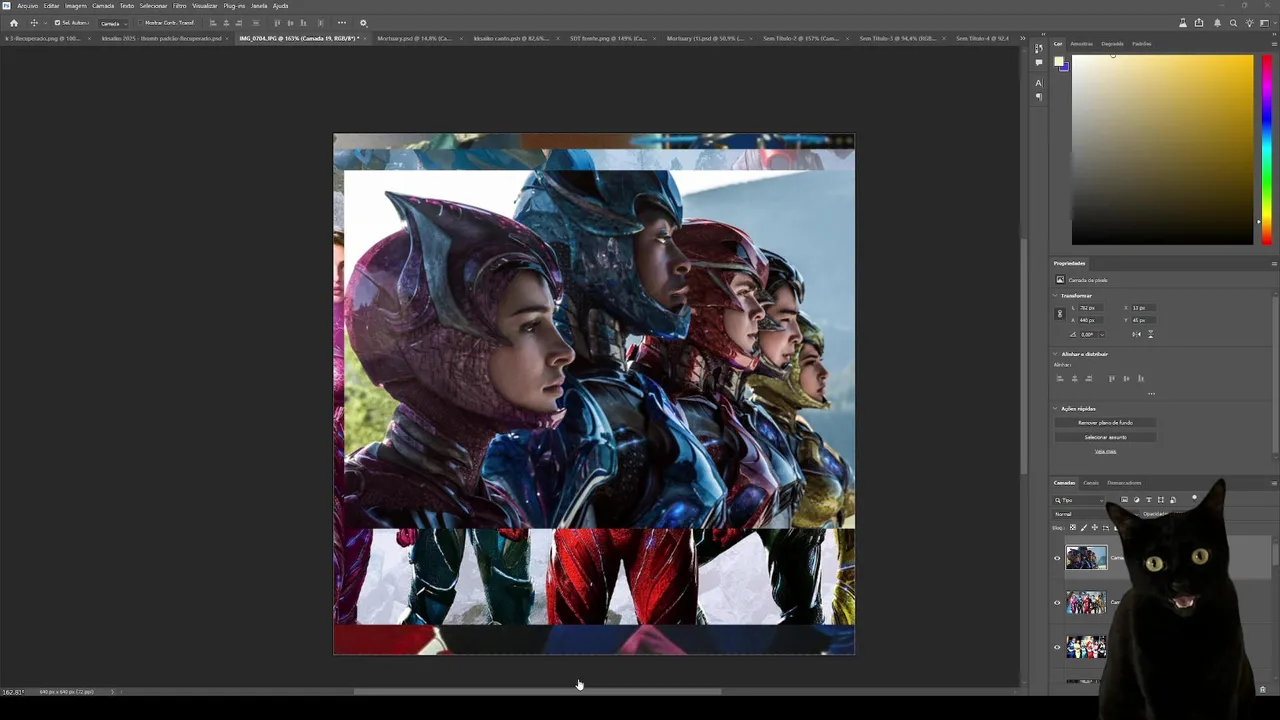Collapse the Transformar section
Viewport: 1280px width, 720px height.
coord(1055,296)
